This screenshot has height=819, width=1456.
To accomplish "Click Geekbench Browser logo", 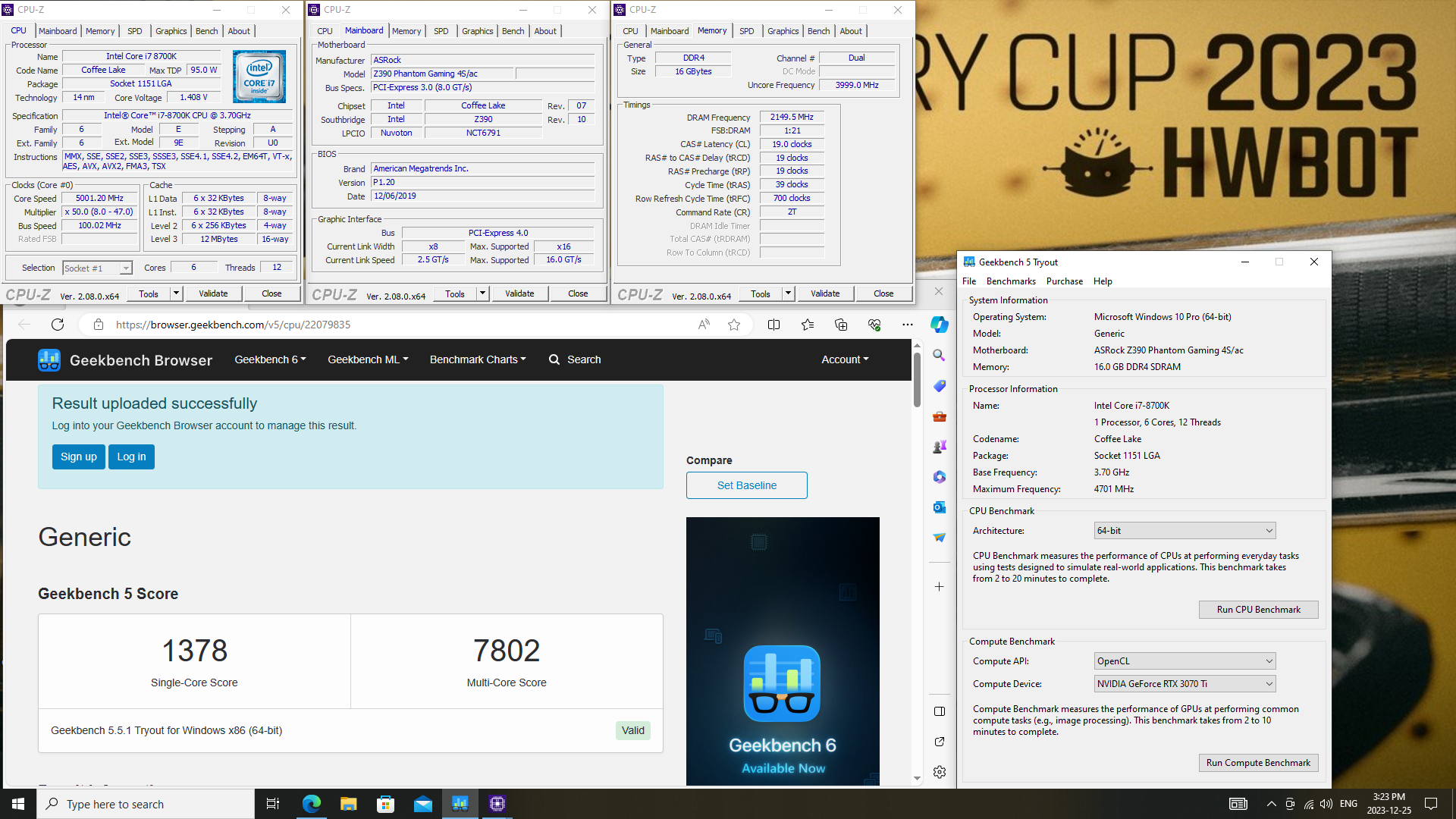I will tap(125, 360).
